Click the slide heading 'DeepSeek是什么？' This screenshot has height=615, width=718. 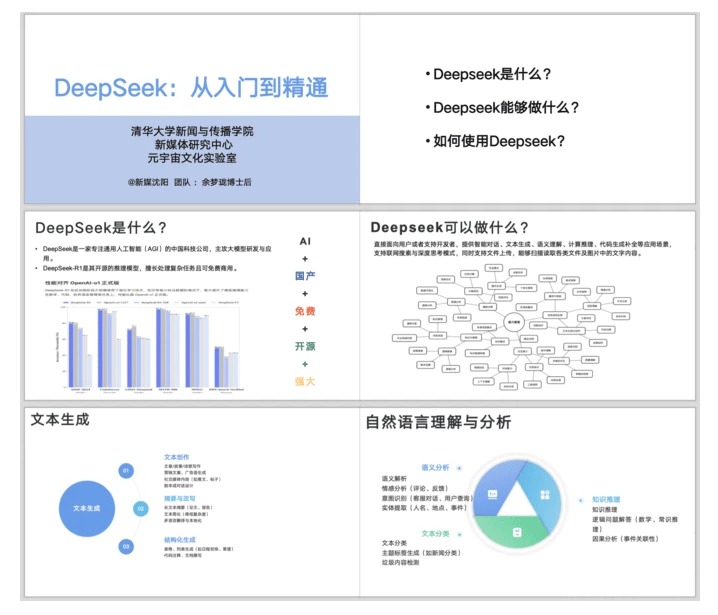click(x=101, y=228)
